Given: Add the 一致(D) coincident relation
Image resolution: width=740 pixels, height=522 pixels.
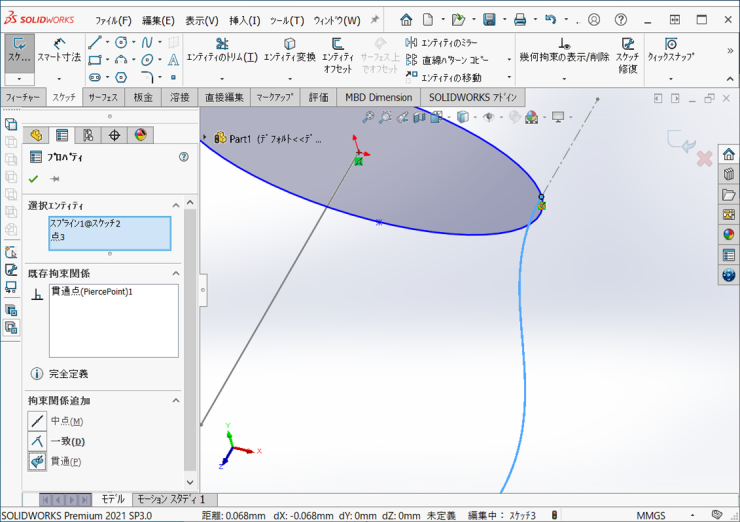Looking at the screenshot, I should point(37,441).
